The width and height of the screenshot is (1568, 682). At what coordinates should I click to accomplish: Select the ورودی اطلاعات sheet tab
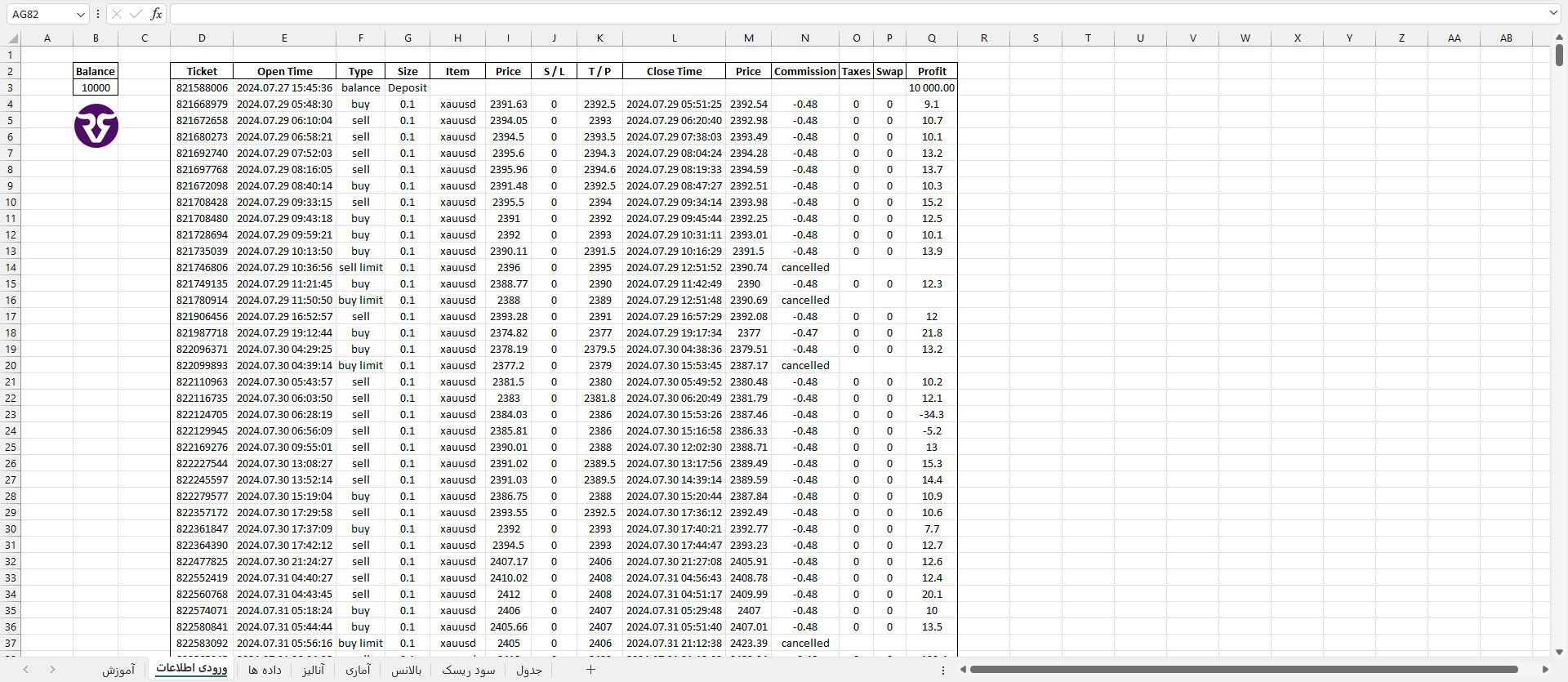tap(191, 668)
